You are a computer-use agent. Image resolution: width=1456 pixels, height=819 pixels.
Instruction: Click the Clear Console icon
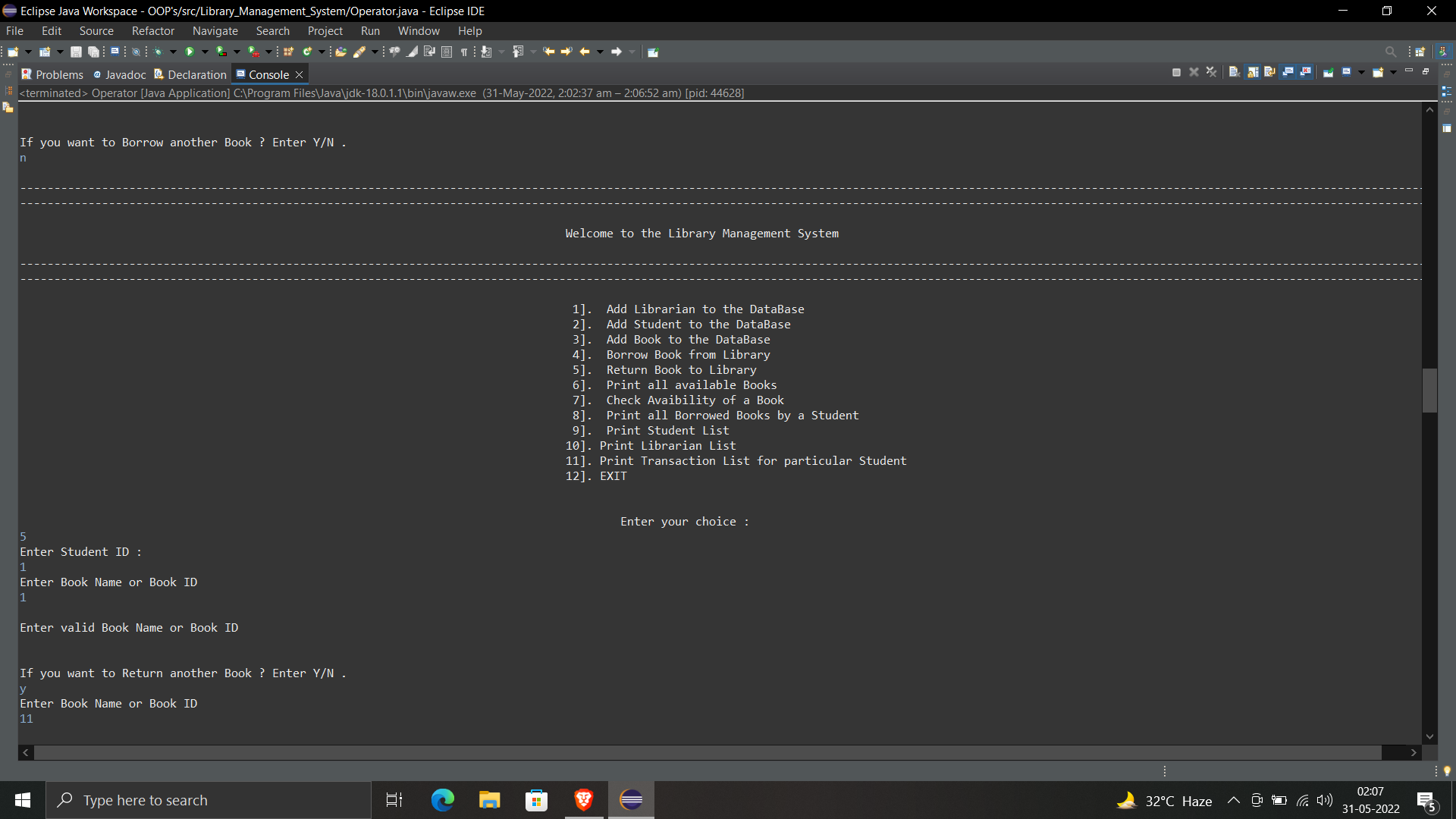1235,72
